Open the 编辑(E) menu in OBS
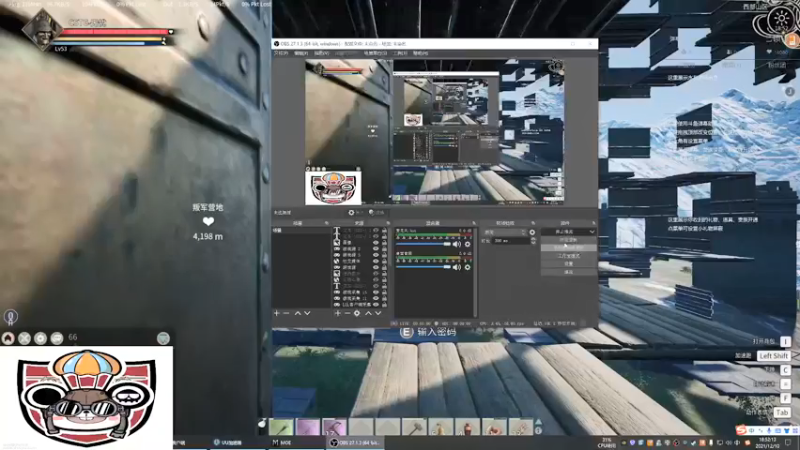This screenshot has height=450, width=800. (301, 53)
